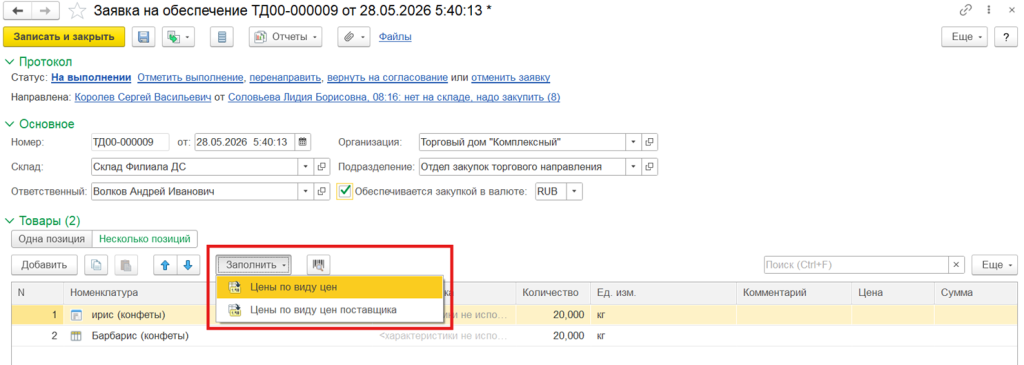Click the document date field
The height and width of the screenshot is (365, 1024).
pos(245,142)
